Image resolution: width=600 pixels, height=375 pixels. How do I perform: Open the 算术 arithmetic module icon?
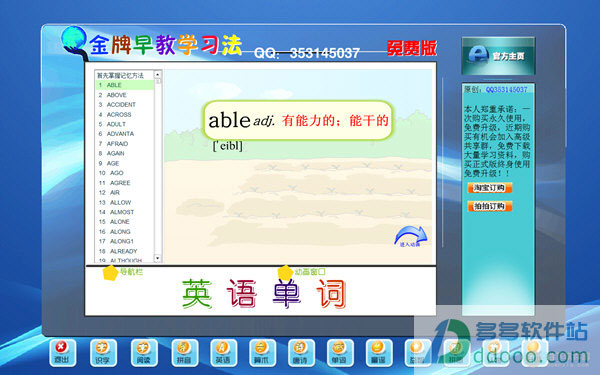(x=262, y=352)
